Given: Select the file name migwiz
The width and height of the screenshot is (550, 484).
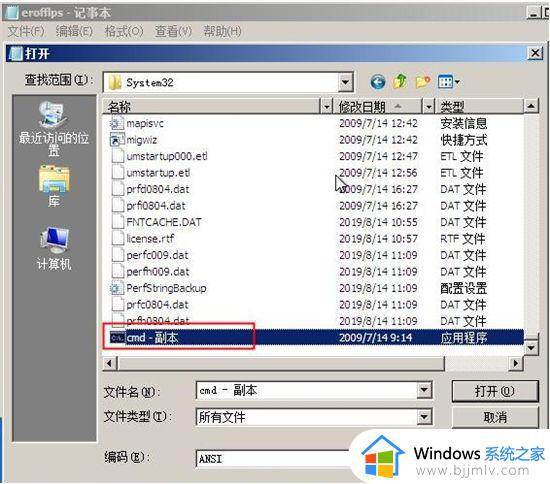Looking at the screenshot, I should [x=142, y=140].
